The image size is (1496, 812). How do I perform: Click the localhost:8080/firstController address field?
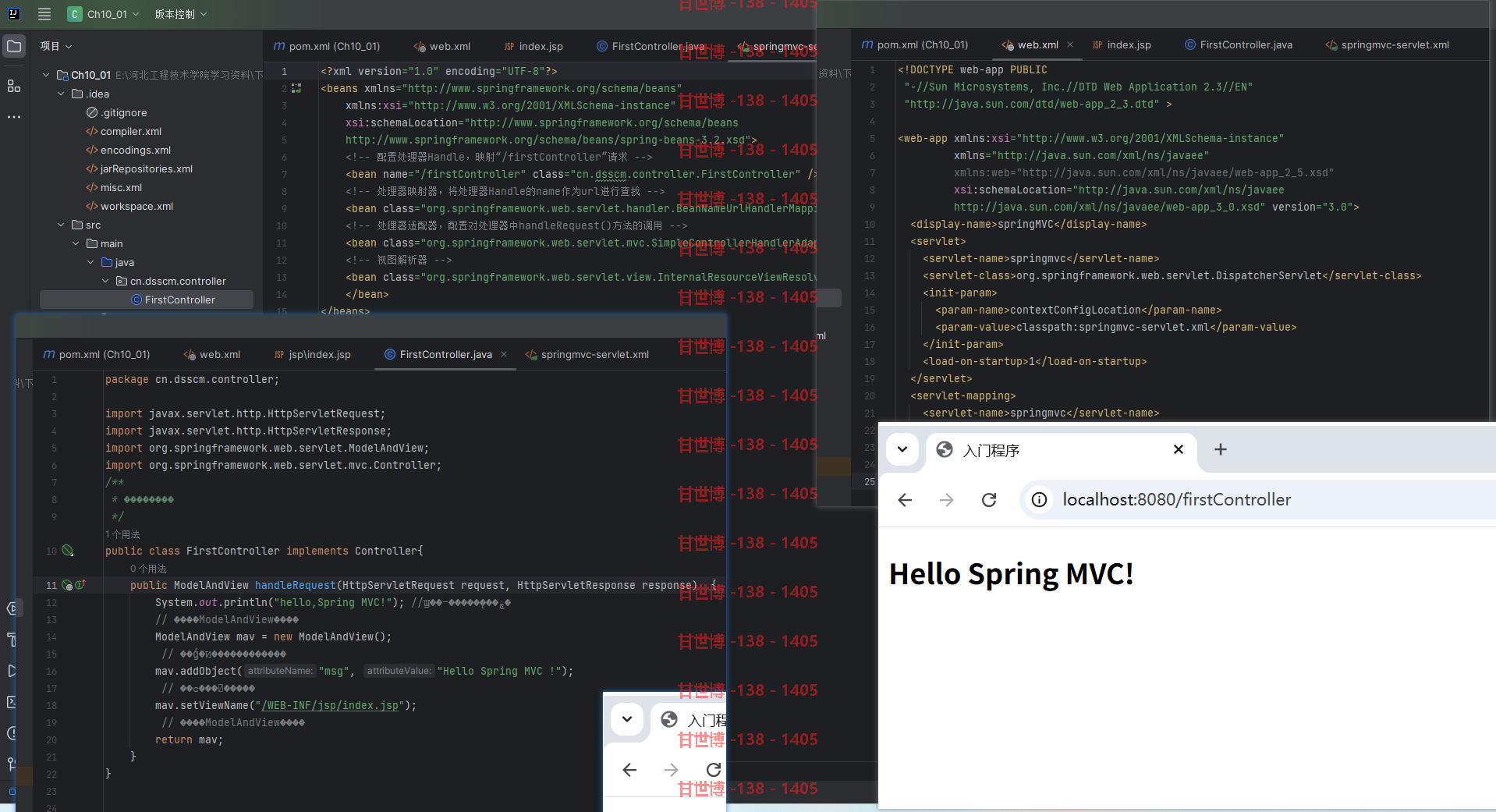[x=1258, y=500]
